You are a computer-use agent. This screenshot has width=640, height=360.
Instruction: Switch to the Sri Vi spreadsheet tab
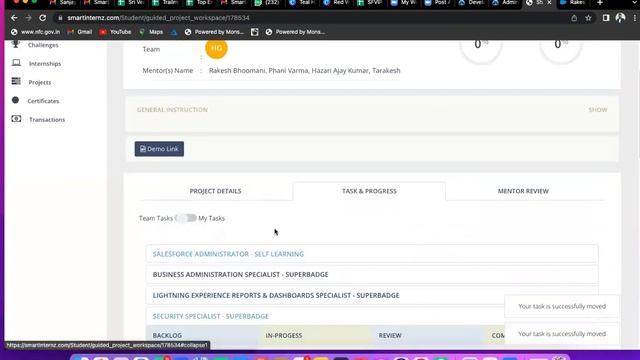click(131, 3)
